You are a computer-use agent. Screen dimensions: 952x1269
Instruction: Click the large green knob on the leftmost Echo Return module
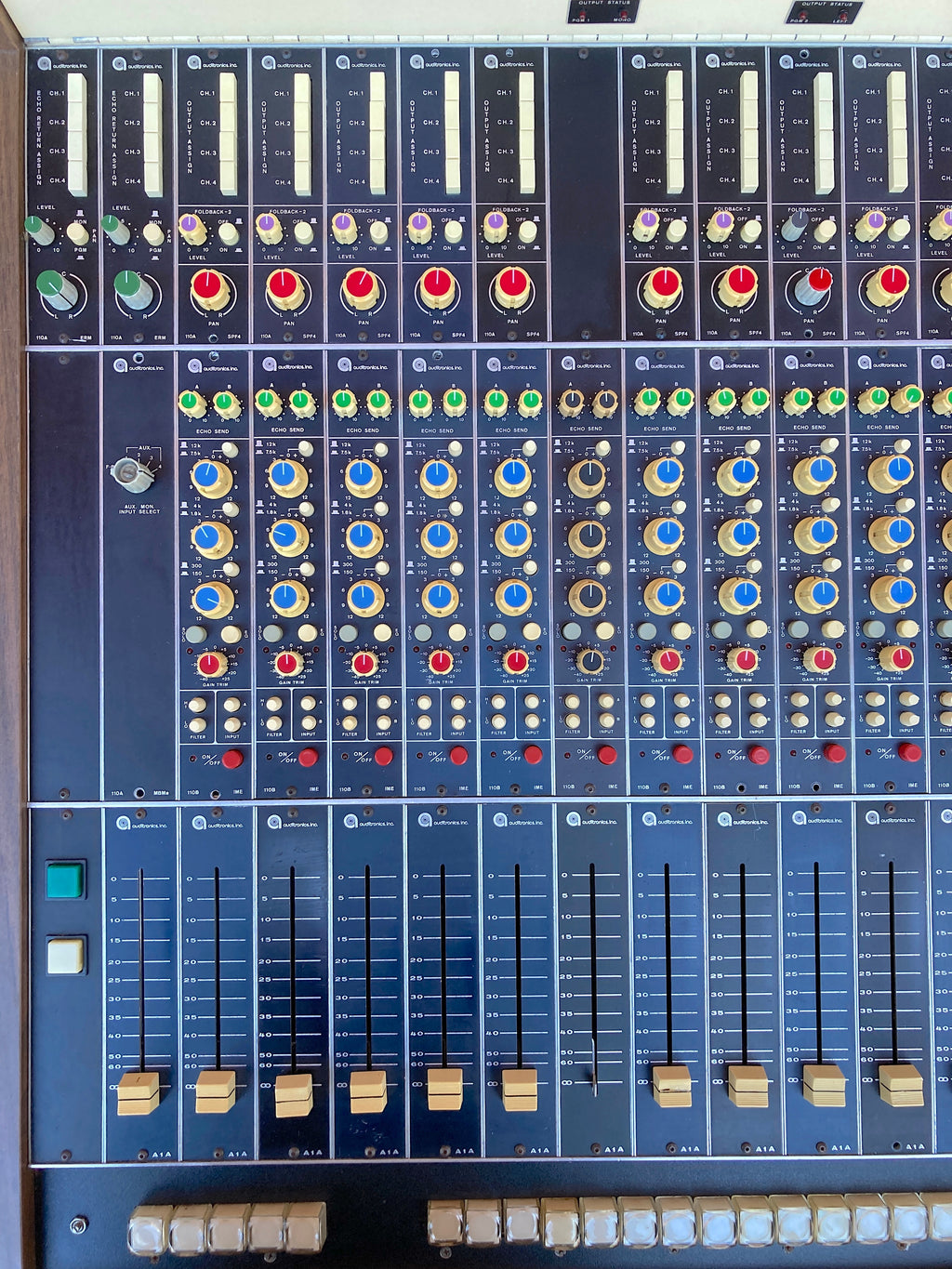[58, 289]
